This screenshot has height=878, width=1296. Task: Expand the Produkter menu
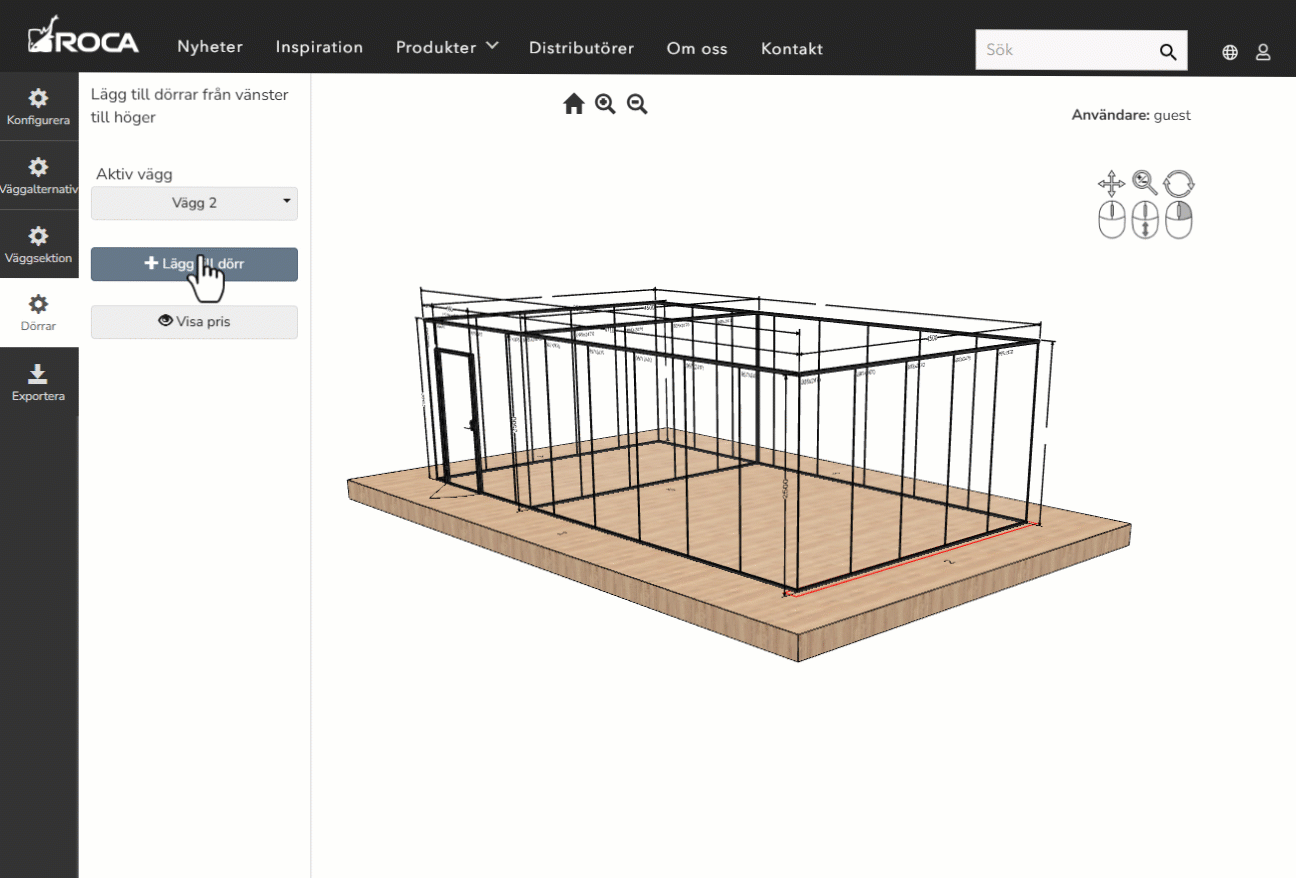(446, 48)
